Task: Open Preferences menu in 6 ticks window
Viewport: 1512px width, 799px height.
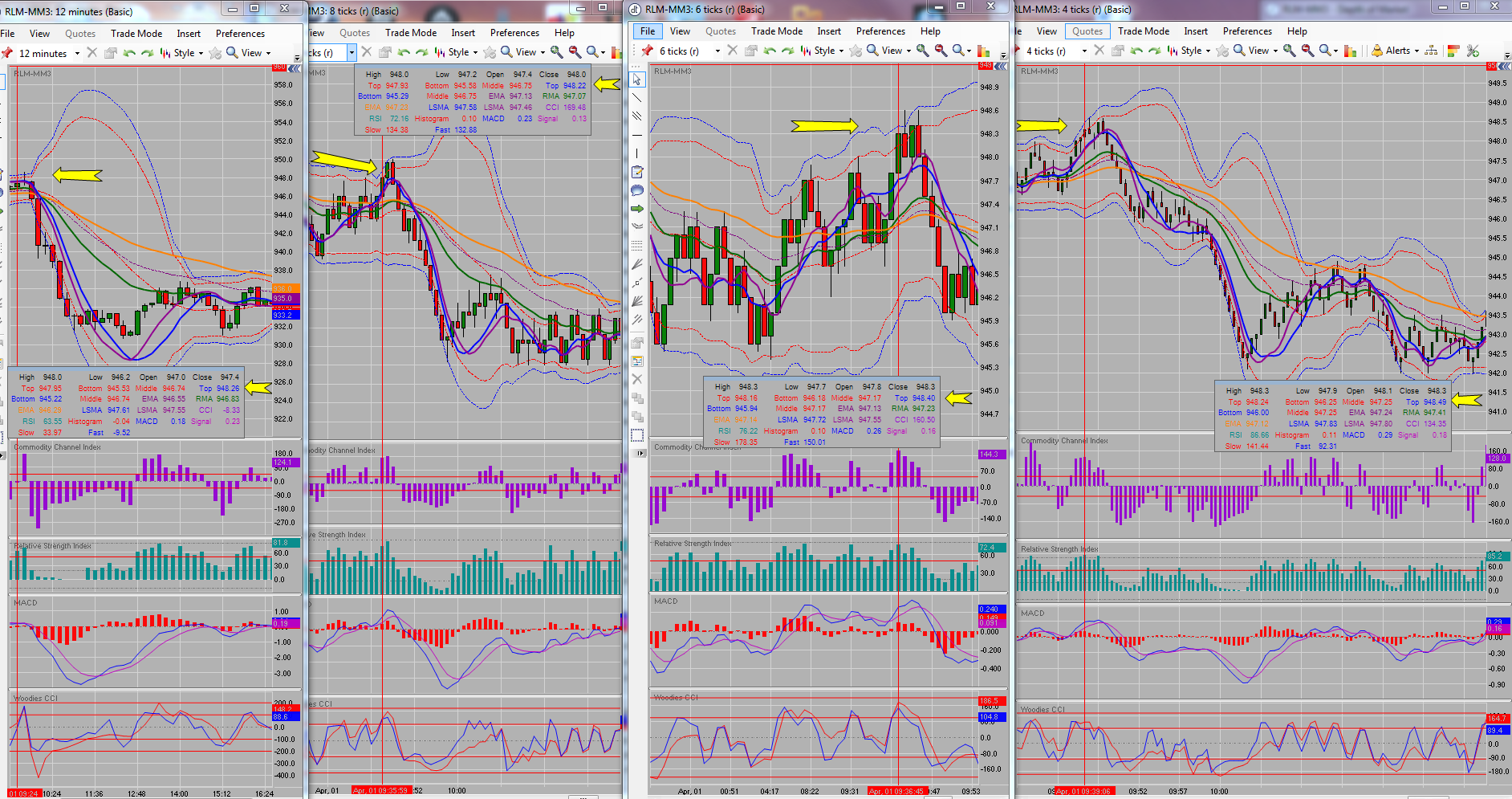Action: click(x=880, y=31)
